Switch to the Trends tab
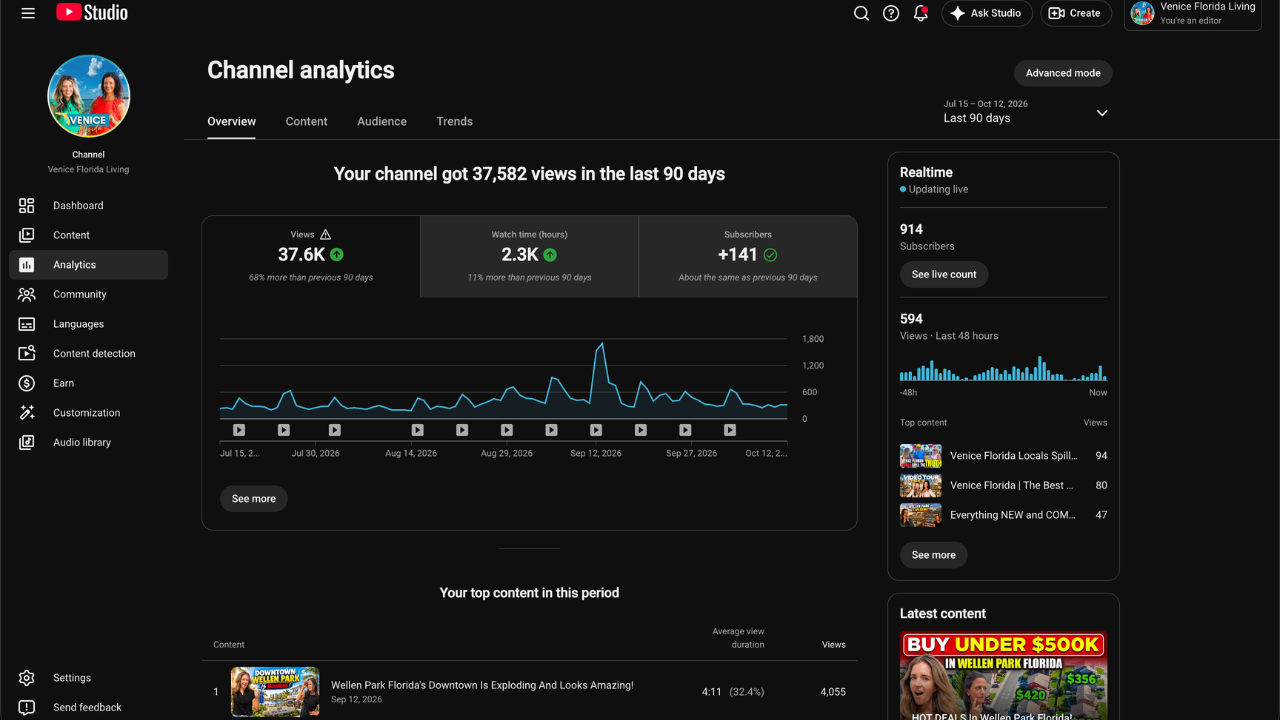This screenshot has height=720, width=1280. pyautogui.click(x=454, y=121)
